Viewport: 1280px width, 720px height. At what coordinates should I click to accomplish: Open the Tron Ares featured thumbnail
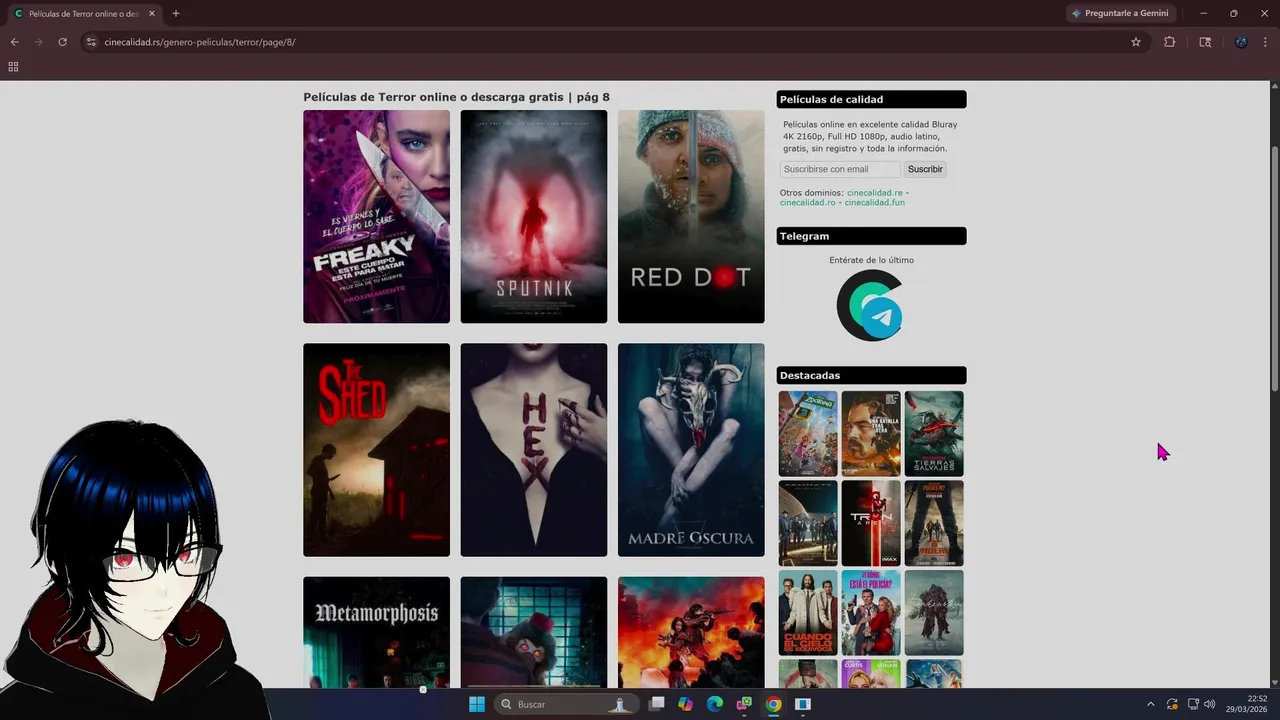point(871,523)
